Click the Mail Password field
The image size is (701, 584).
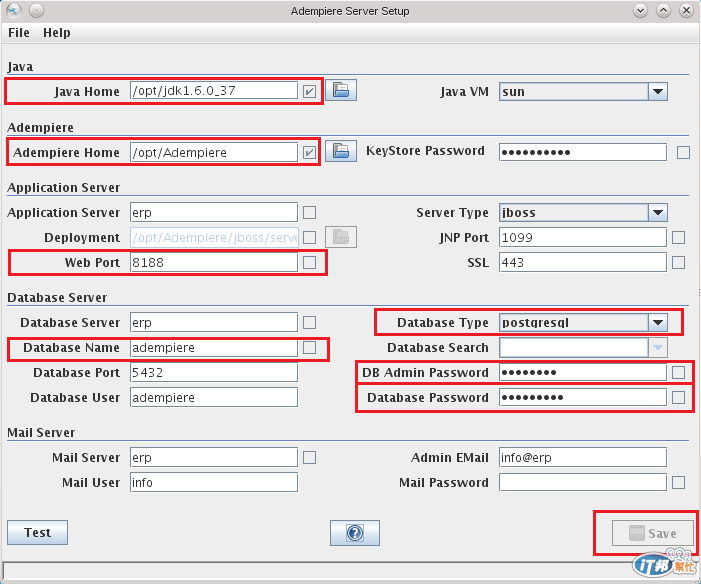point(583,482)
